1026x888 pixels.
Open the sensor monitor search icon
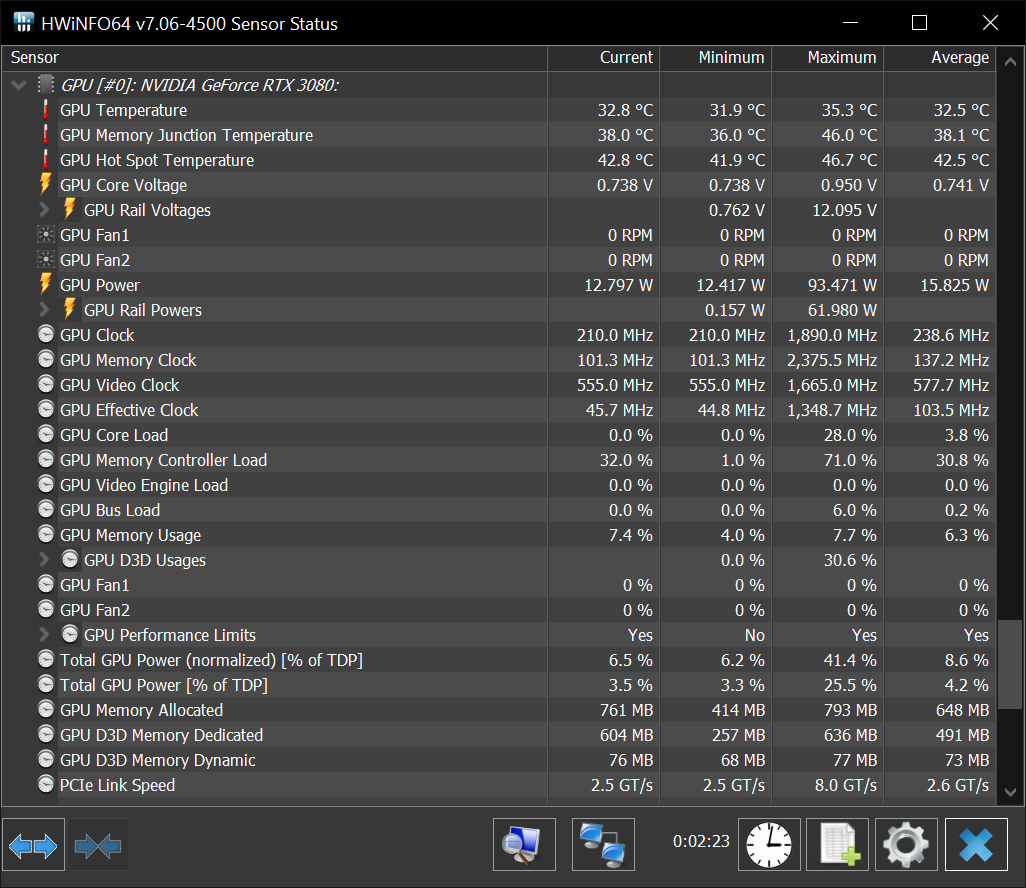point(524,845)
